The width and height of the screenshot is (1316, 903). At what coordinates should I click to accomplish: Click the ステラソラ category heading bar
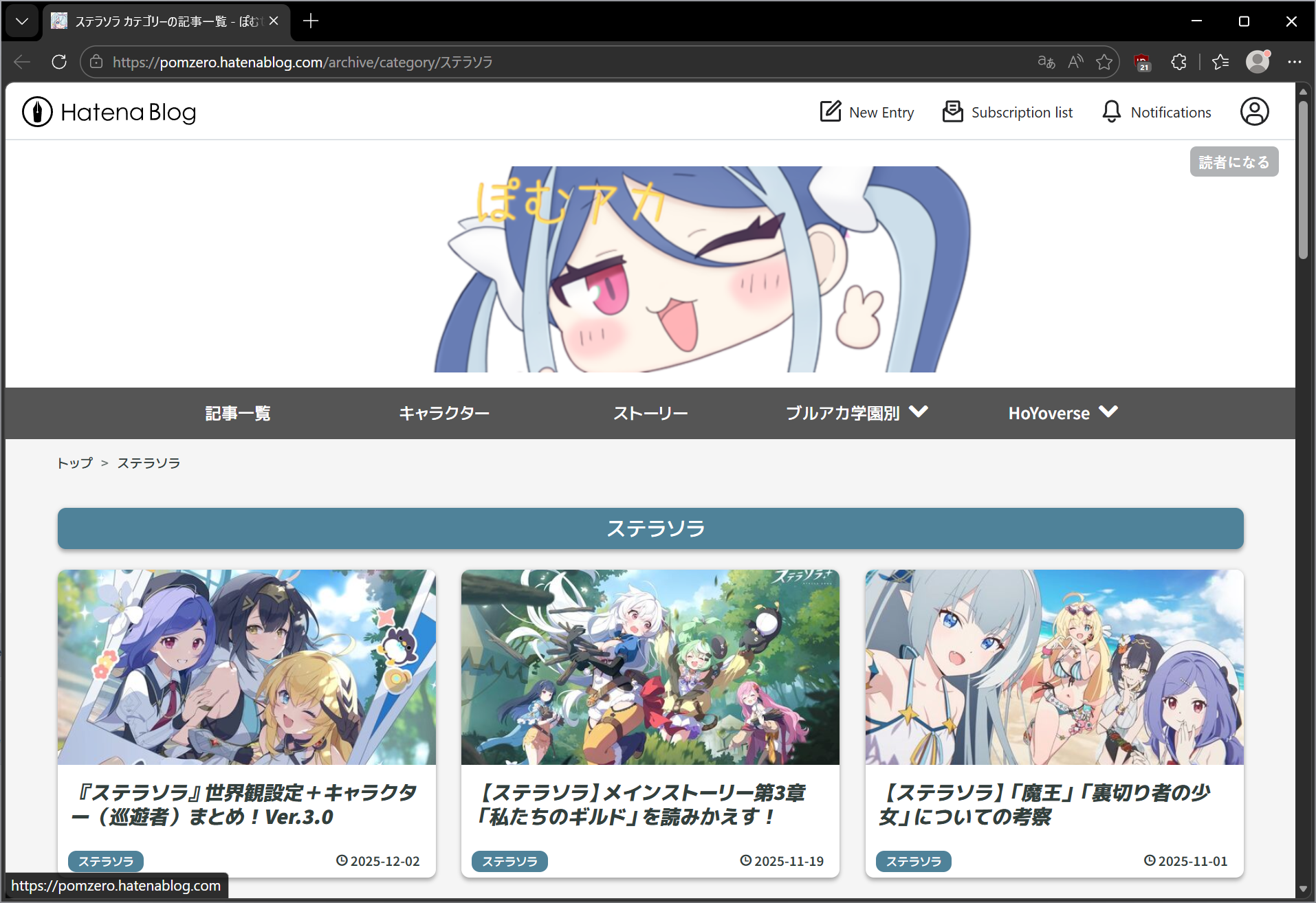click(x=650, y=528)
